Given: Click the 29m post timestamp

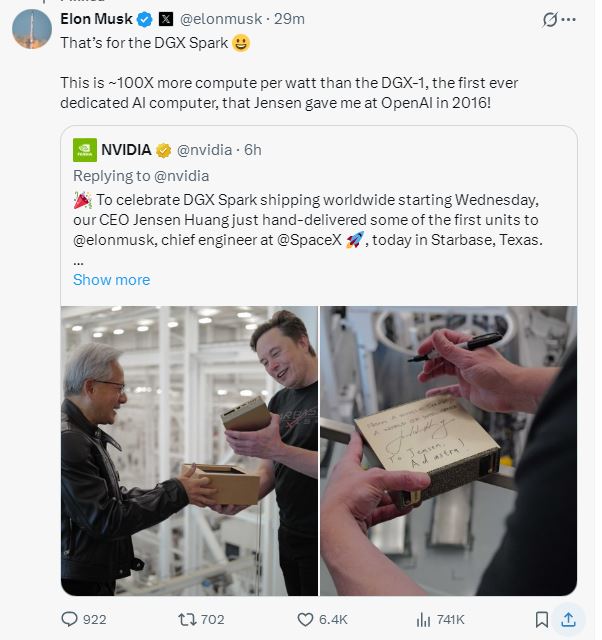Looking at the screenshot, I should [x=290, y=19].
